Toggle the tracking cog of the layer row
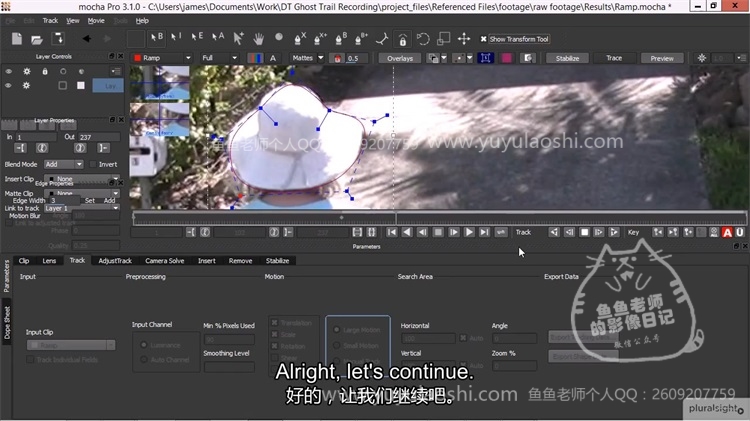The height and width of the screenshot is (421, 750). click(x=26, y=85)
